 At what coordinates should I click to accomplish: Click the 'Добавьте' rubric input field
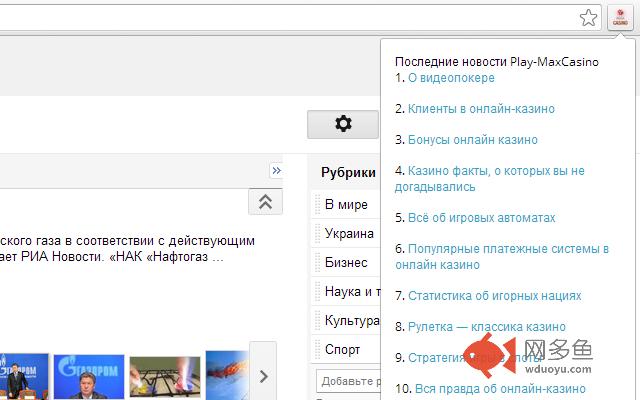tap(349, 381)
